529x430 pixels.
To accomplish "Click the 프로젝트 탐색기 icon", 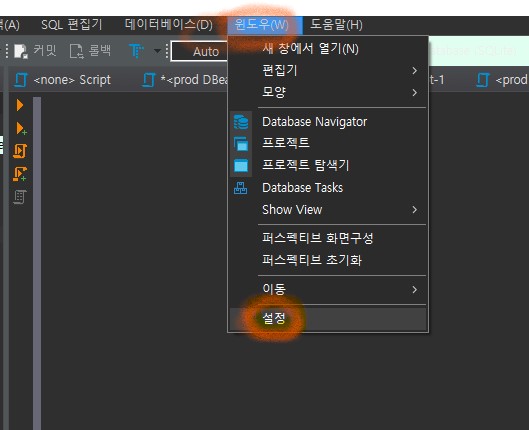I will coord(241,166).
